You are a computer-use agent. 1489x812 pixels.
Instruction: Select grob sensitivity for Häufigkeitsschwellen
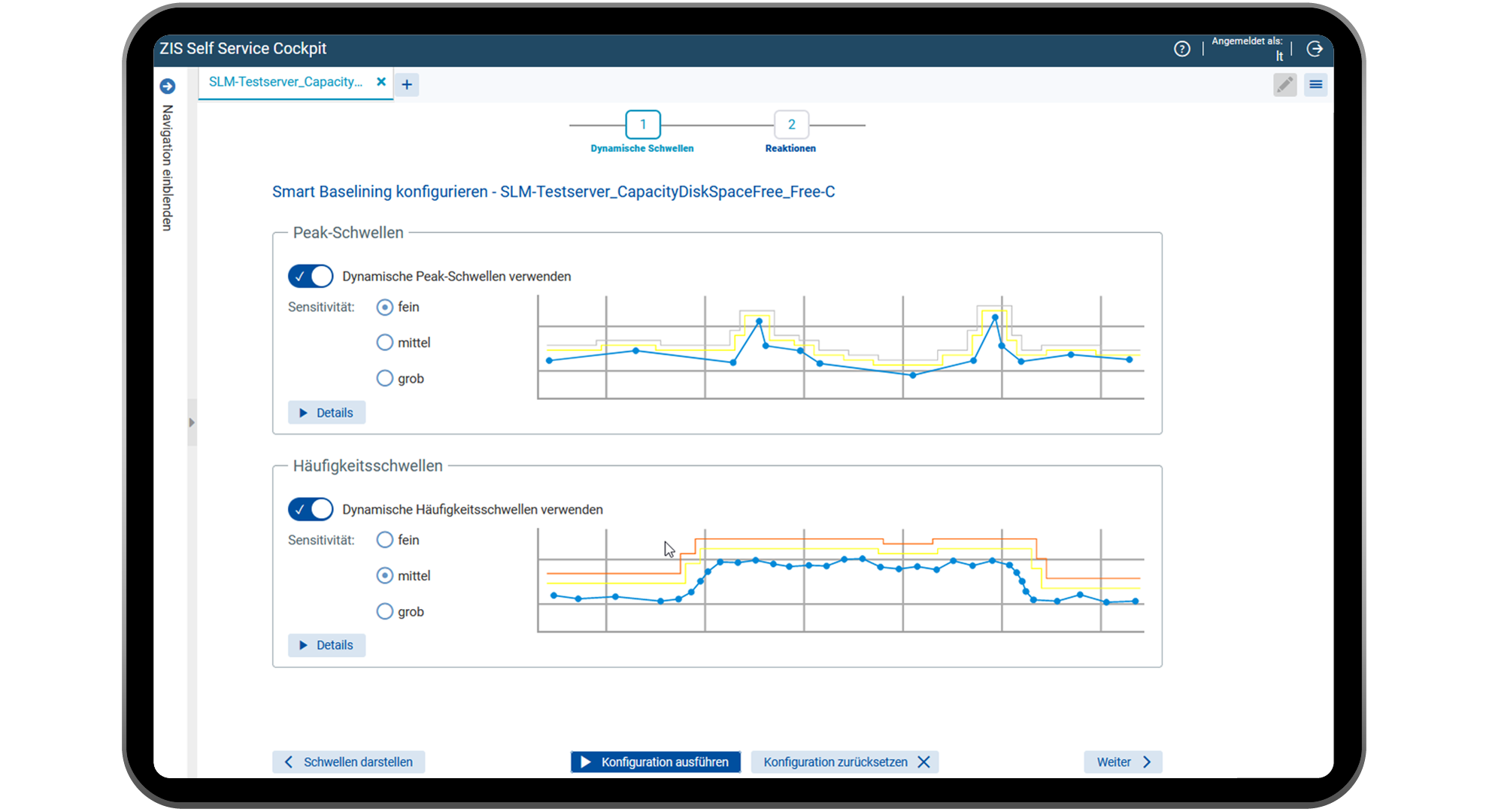click(x=385, y=611)
